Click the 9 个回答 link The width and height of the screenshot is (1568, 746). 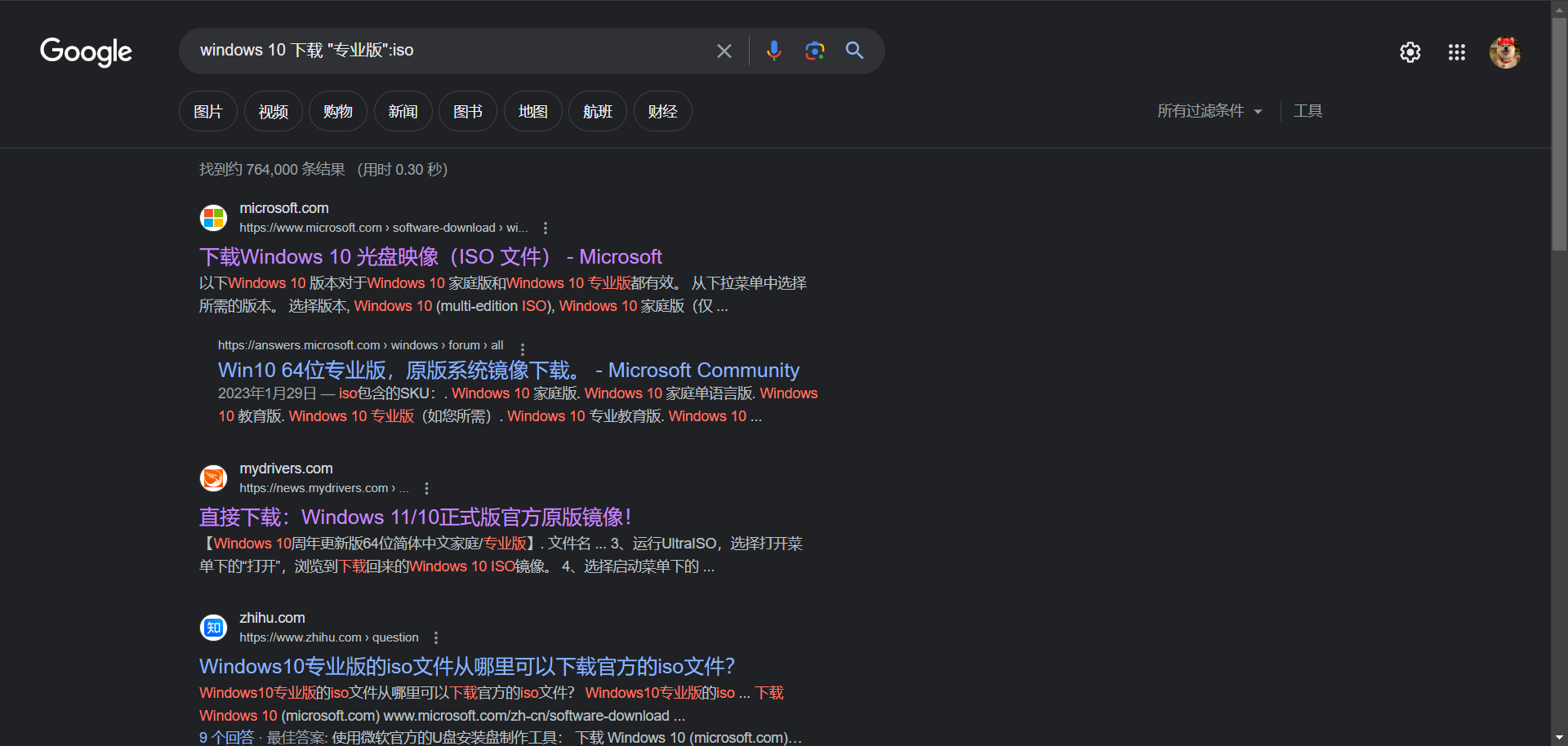point(226,738)
